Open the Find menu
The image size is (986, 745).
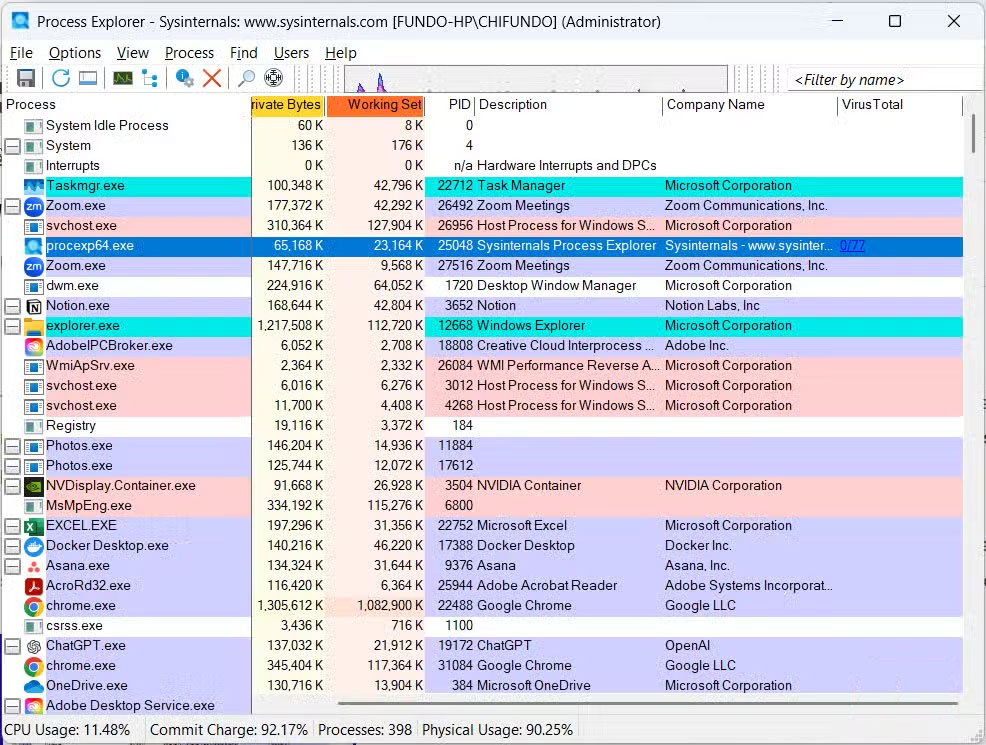[243, 53]
